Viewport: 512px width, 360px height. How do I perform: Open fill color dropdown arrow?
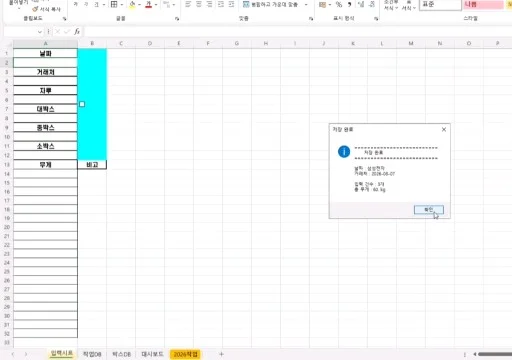pyautogui.click(x=139, y=5)
